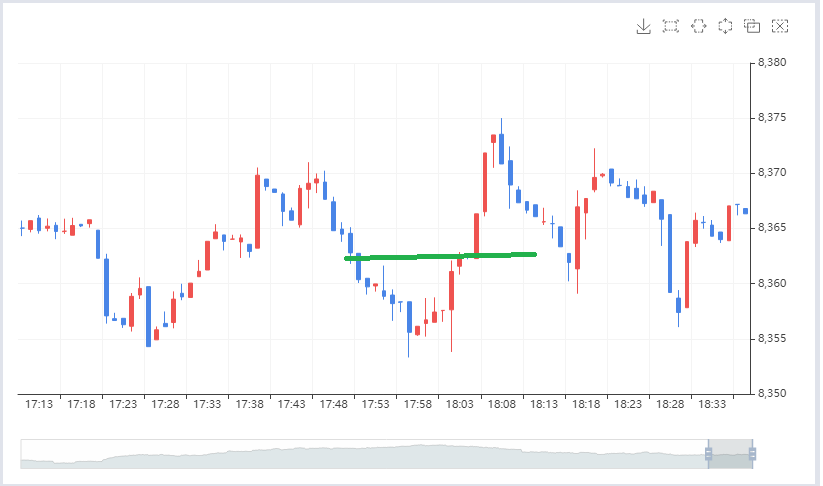The image size is (823, 486).
Task: Click the 17:38 time axis label
Action: tap(249, 404)
